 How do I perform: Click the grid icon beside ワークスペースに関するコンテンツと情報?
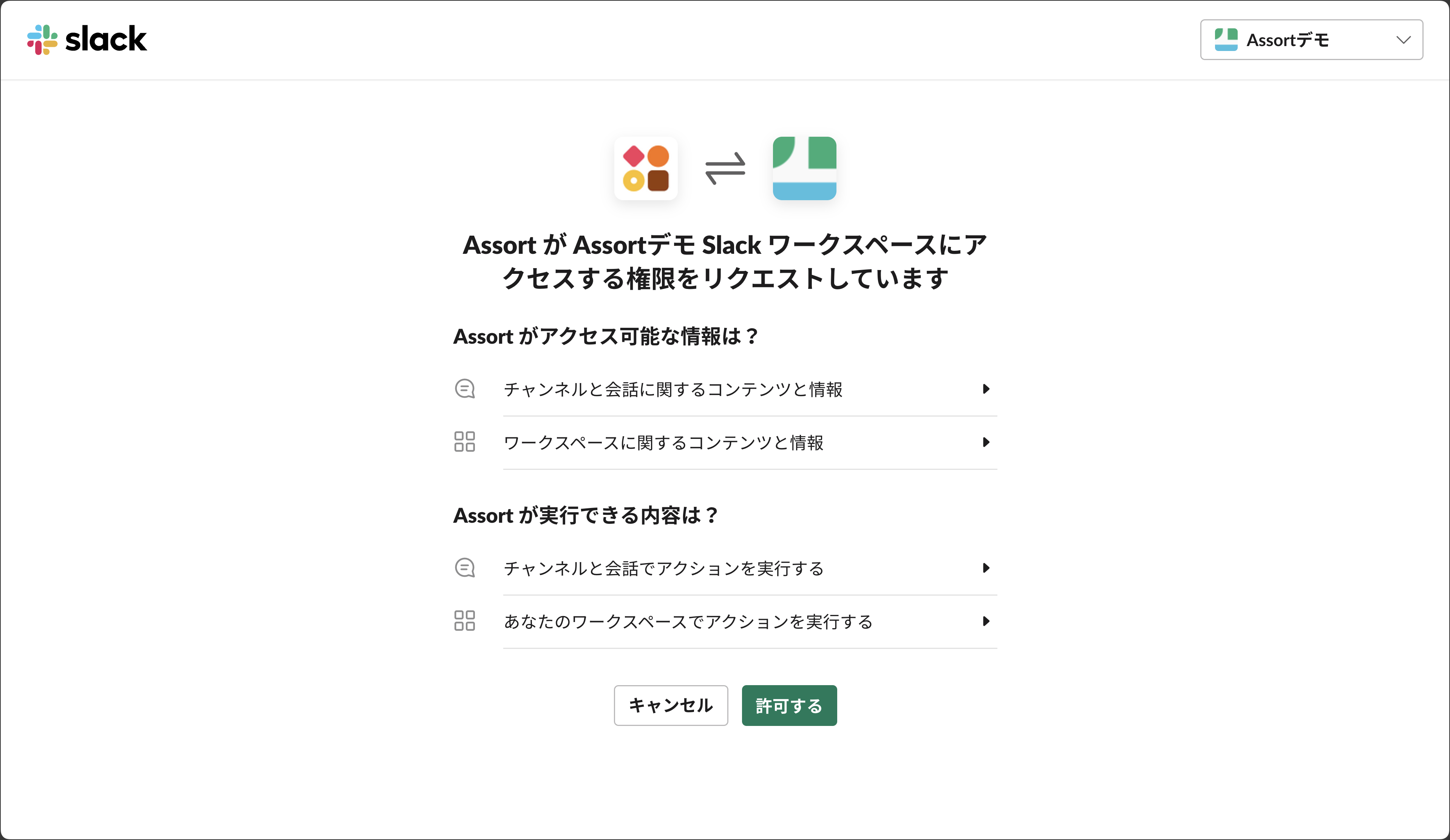point(464,442)
